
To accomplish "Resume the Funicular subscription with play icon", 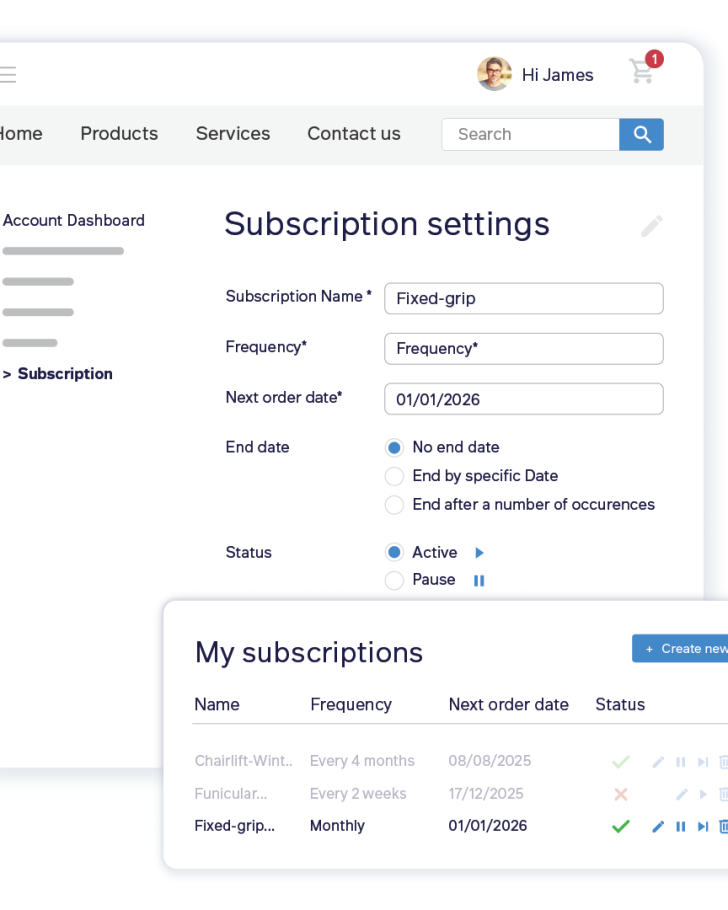I will point(703,794).
